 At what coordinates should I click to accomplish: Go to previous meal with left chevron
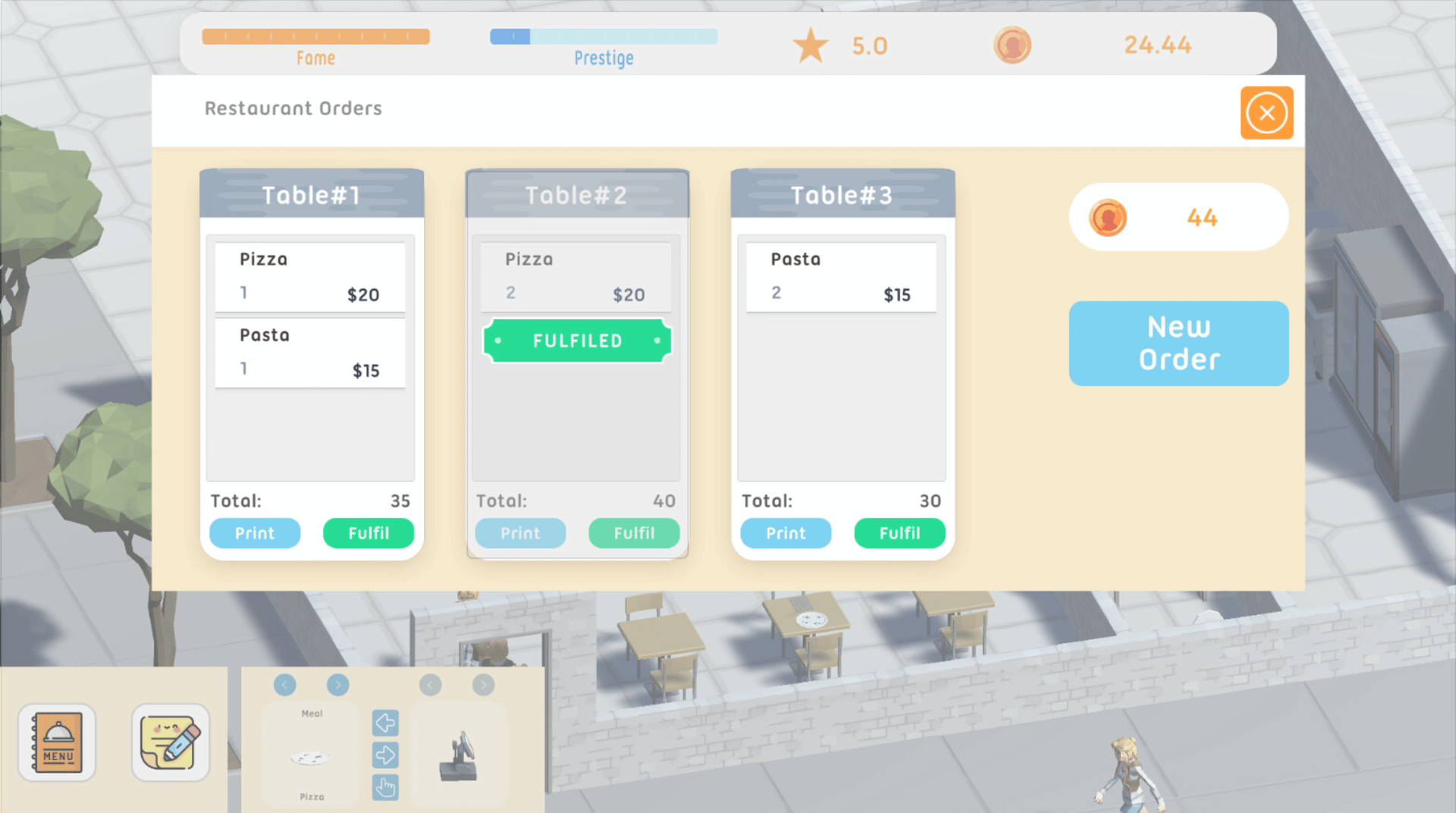285,685
